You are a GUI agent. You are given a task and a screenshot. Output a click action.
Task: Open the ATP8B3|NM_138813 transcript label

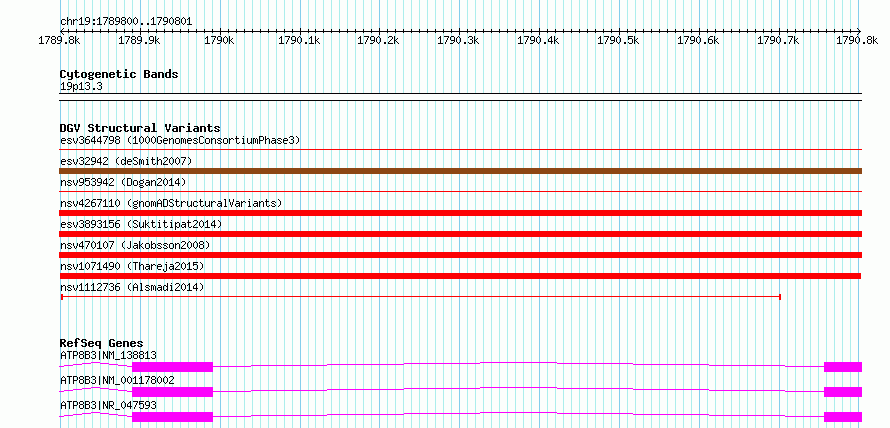pos(108,355)
